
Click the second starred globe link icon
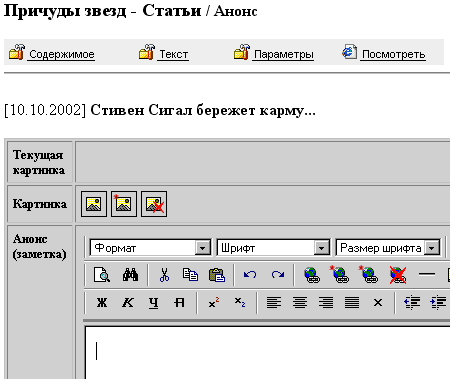click(x=369, y=275)
